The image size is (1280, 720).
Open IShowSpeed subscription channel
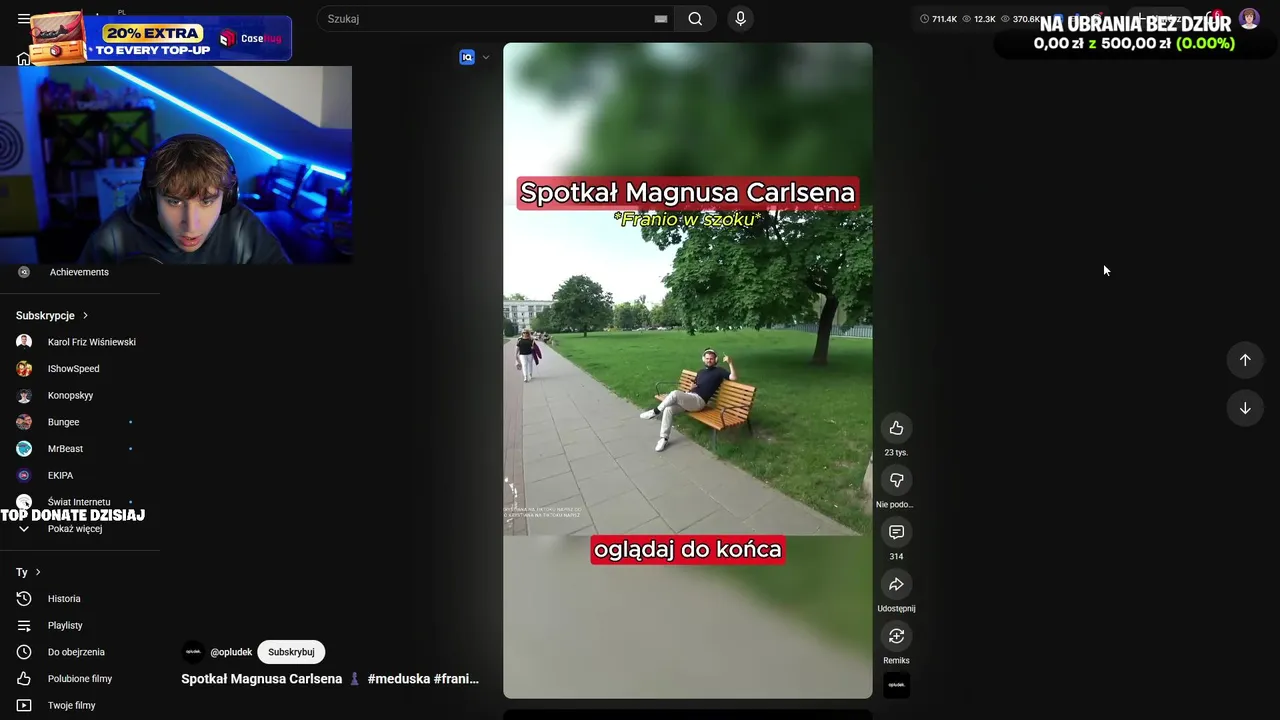[80, 369]
